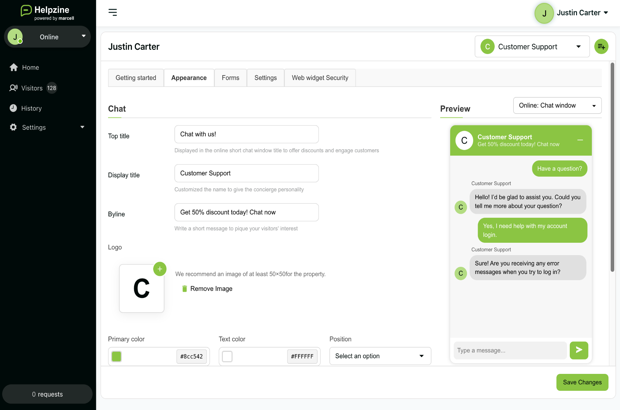
Task: Click the green plus on the logo
Action: pyautogui.click(x=160, y=268)
